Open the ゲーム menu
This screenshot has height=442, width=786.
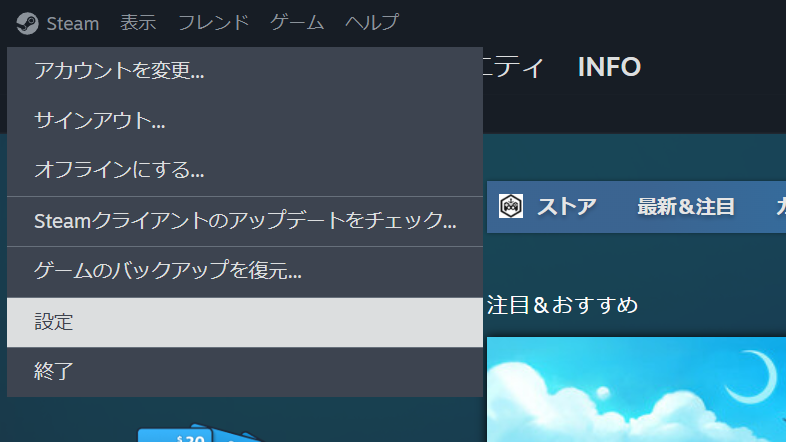pyautogui.click(x=297, y=23)
